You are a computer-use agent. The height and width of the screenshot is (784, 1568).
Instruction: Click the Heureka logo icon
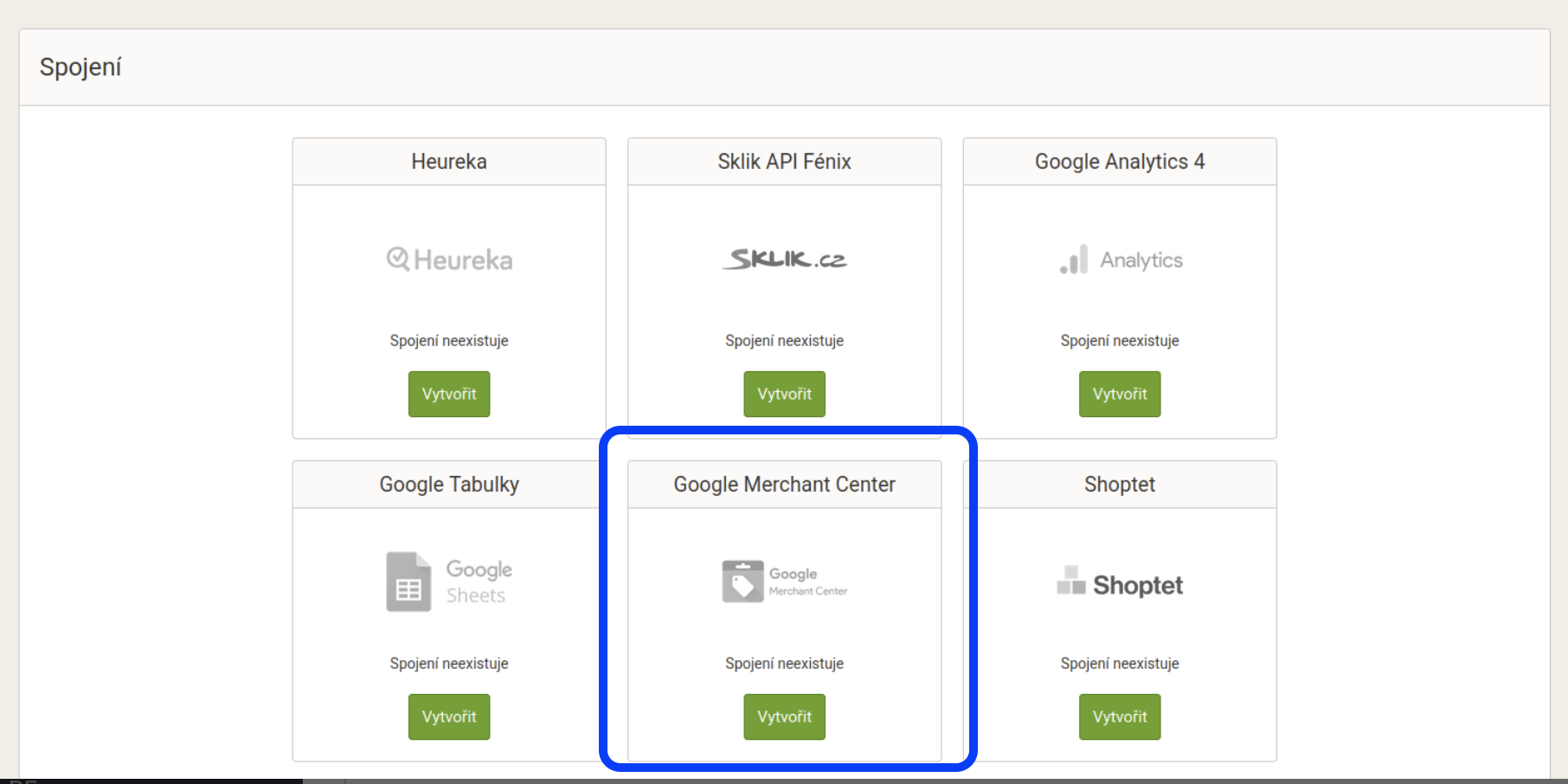(449, 260)
